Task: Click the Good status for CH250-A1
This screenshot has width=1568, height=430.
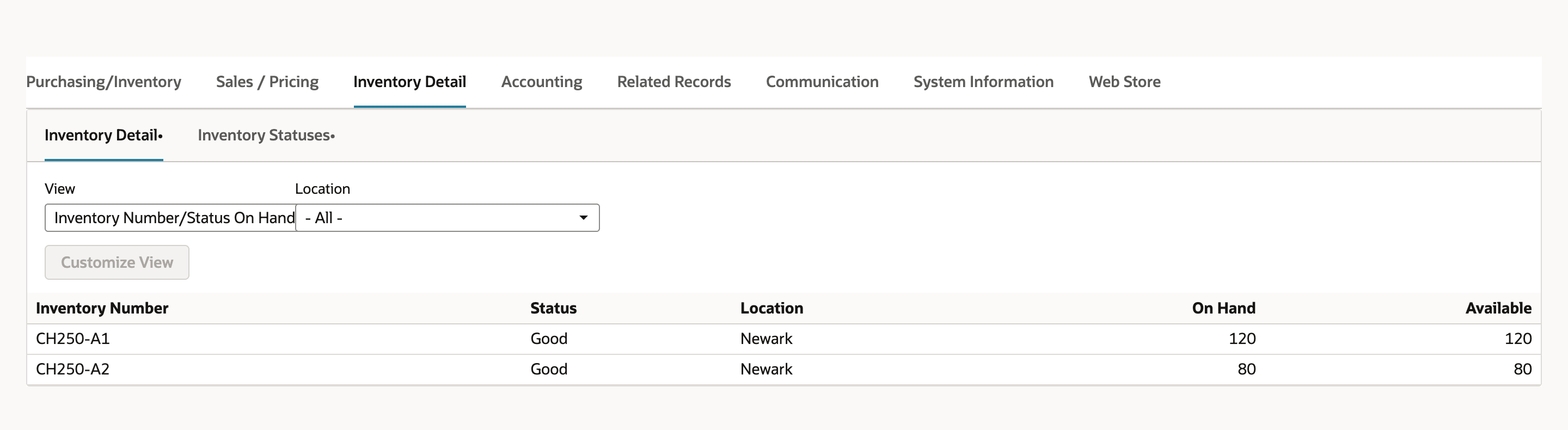Action: pos(549,339)
